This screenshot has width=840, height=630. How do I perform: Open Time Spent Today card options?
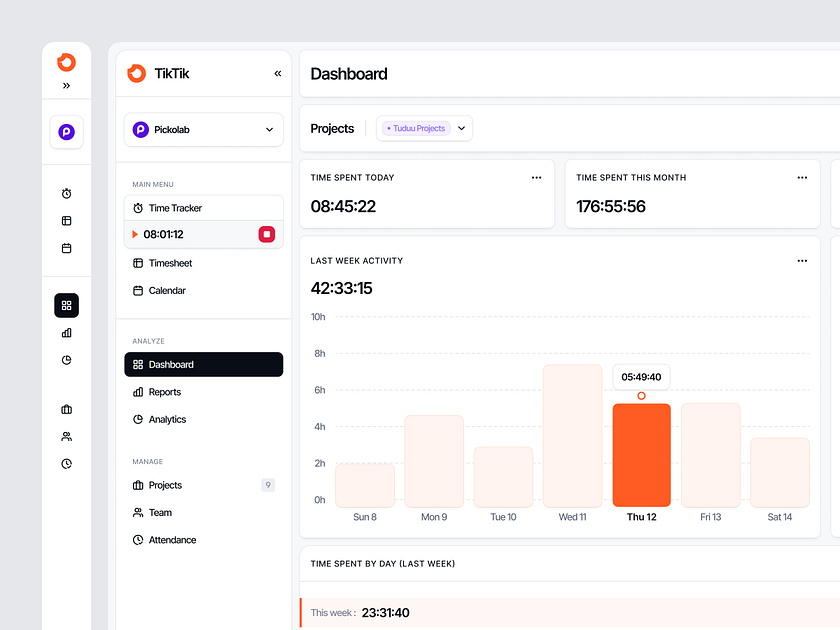536,177
